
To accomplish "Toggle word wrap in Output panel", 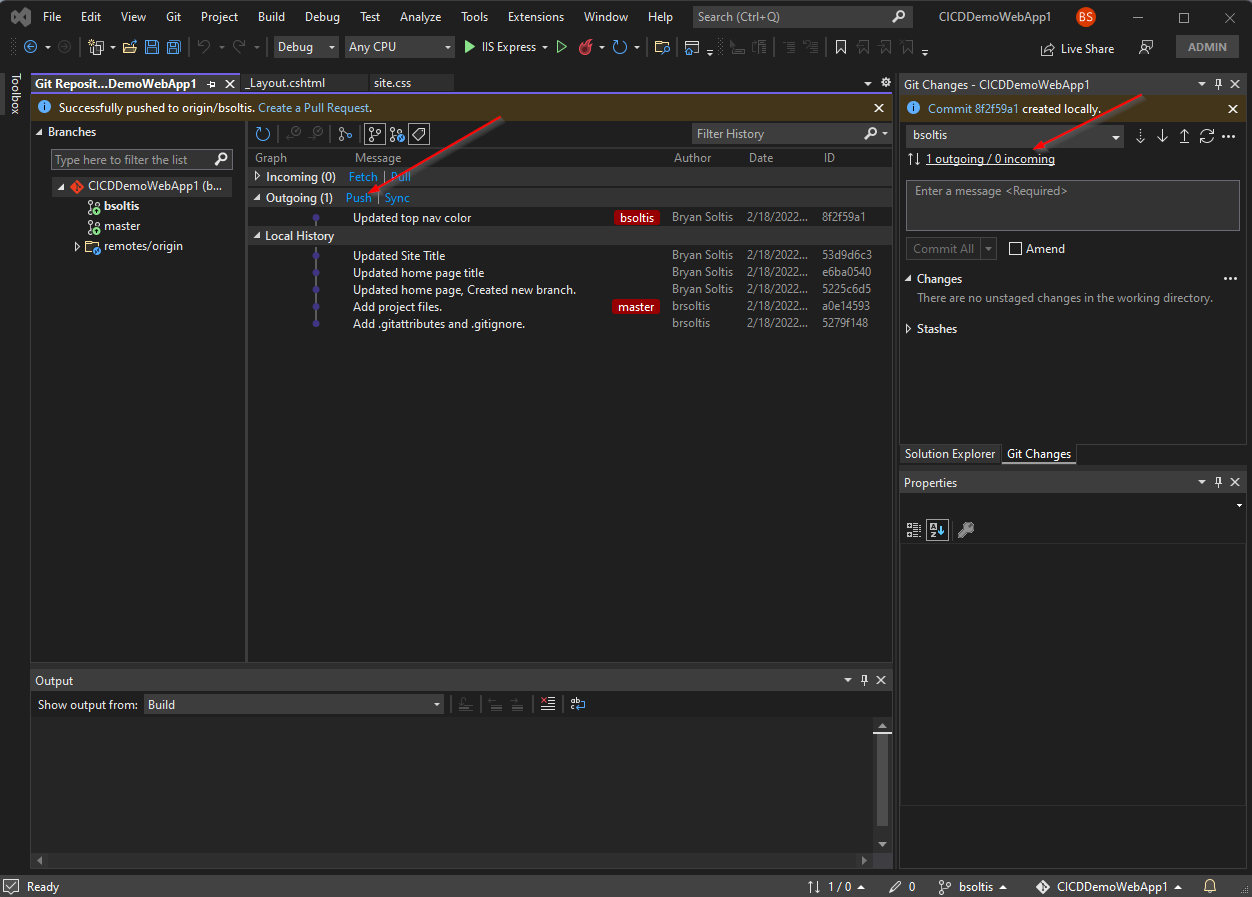I will pos(578,704).
